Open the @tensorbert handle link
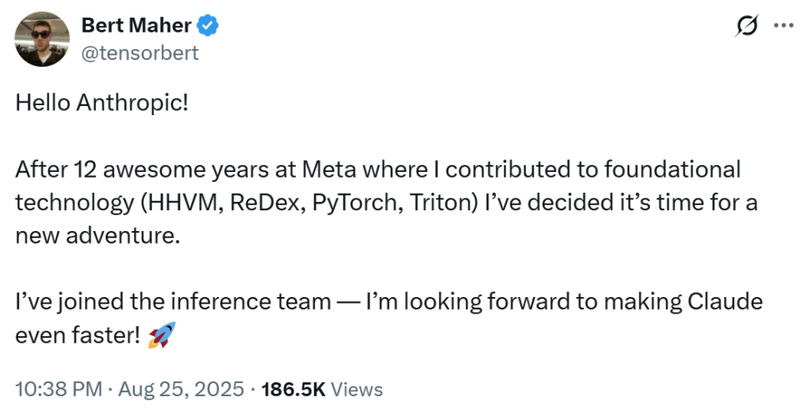The image size is (800, 413). 139,51
